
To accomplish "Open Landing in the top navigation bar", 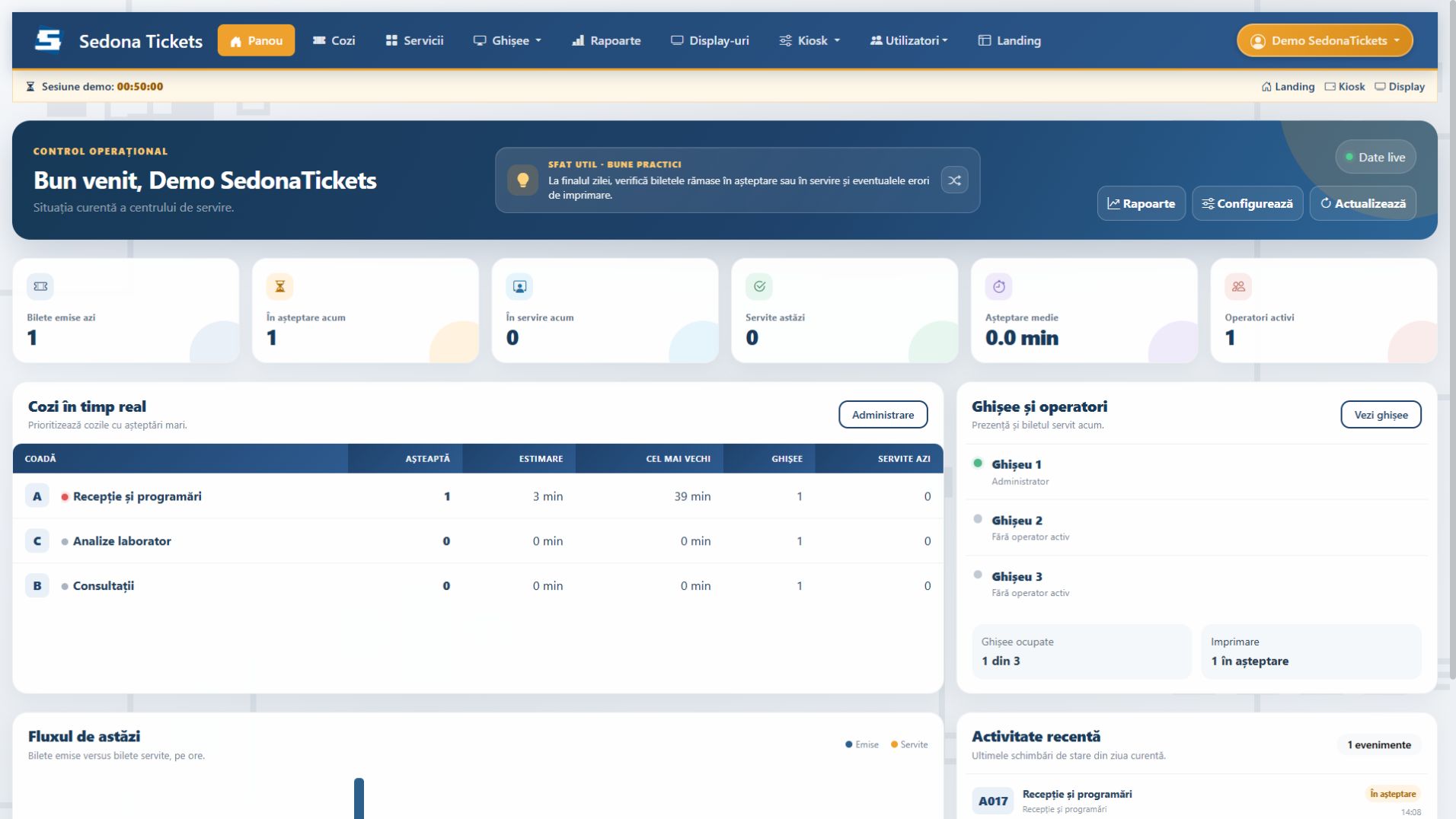I will point(1009,40).
